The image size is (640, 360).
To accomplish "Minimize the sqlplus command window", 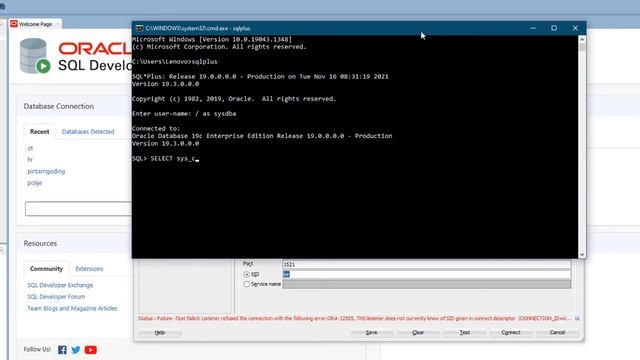I will 533,28.
